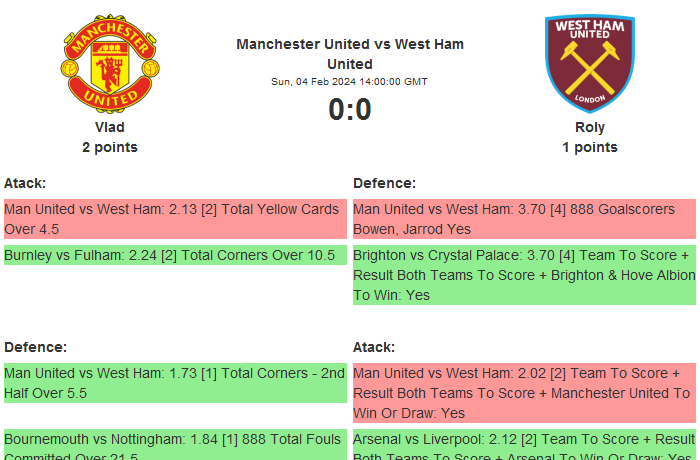
Task: Select the Bowen, Jarrod goalscorer bet
Action: (524, 219)
